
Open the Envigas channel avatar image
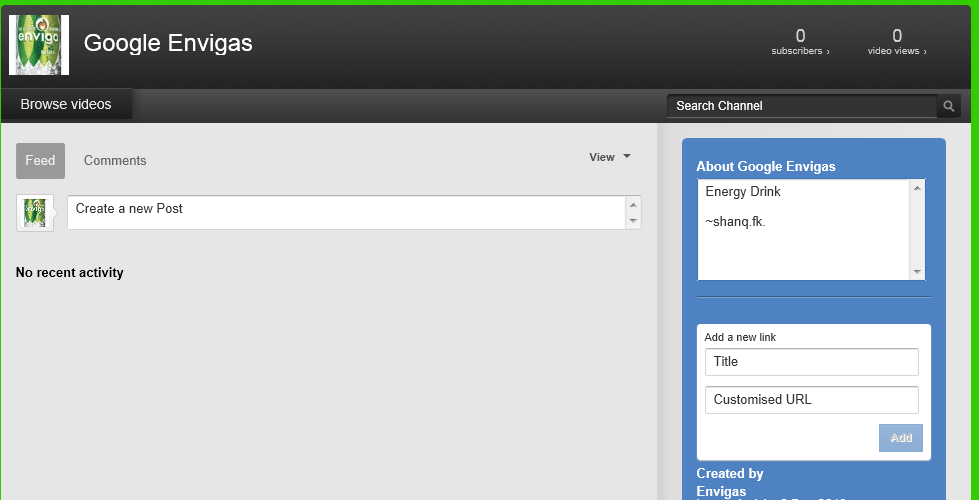(39, 45)
